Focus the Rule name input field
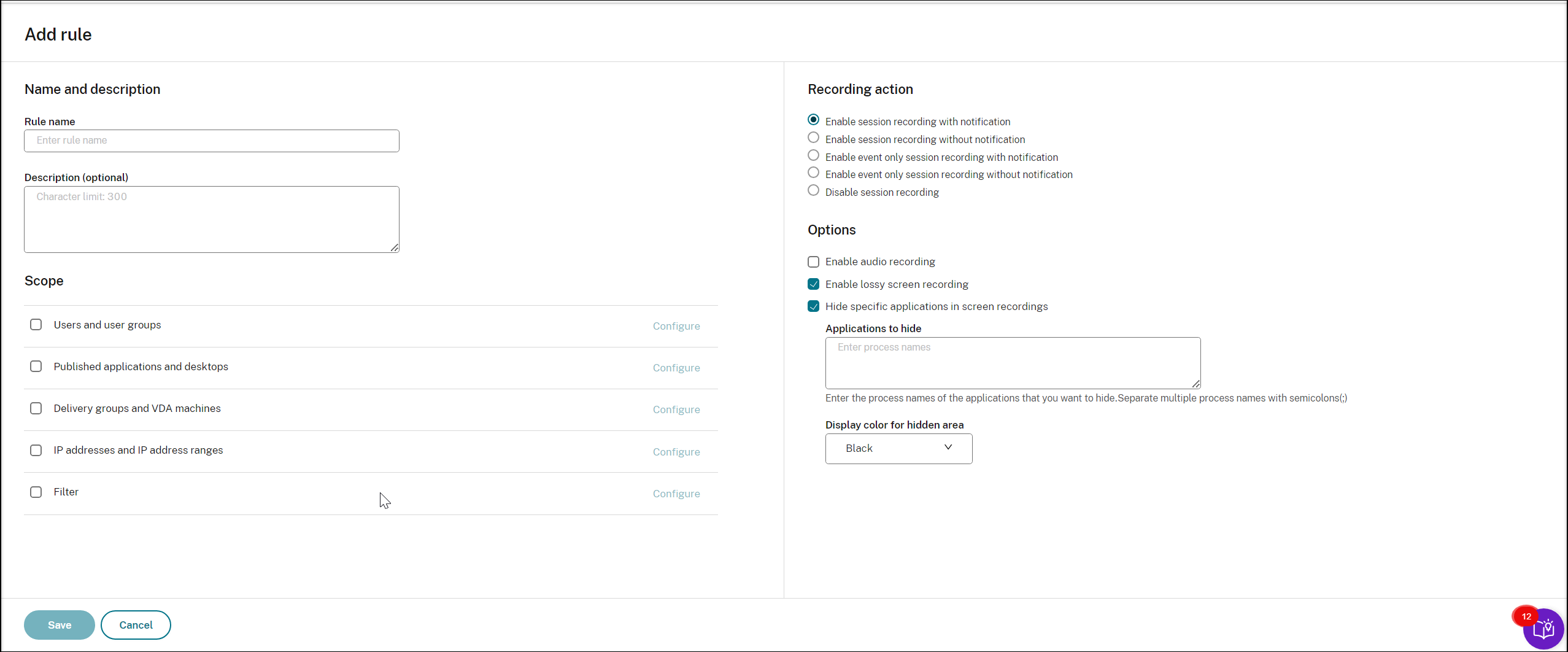The width and height of the screenshot is (1568, 652). [212, 141]
